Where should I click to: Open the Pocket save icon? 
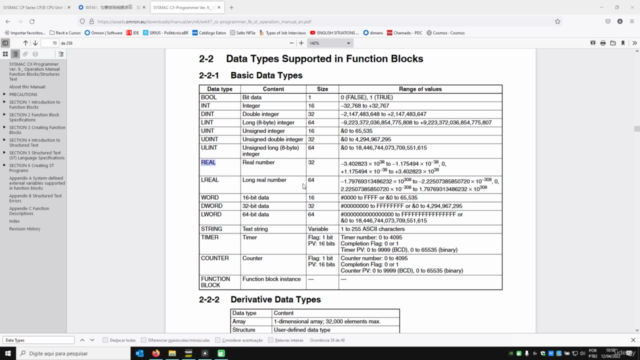coord(608,21)
